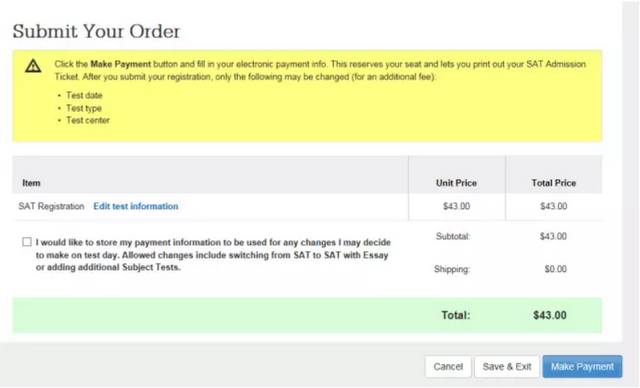Click the Subtotal label

[x=453, y=236]
